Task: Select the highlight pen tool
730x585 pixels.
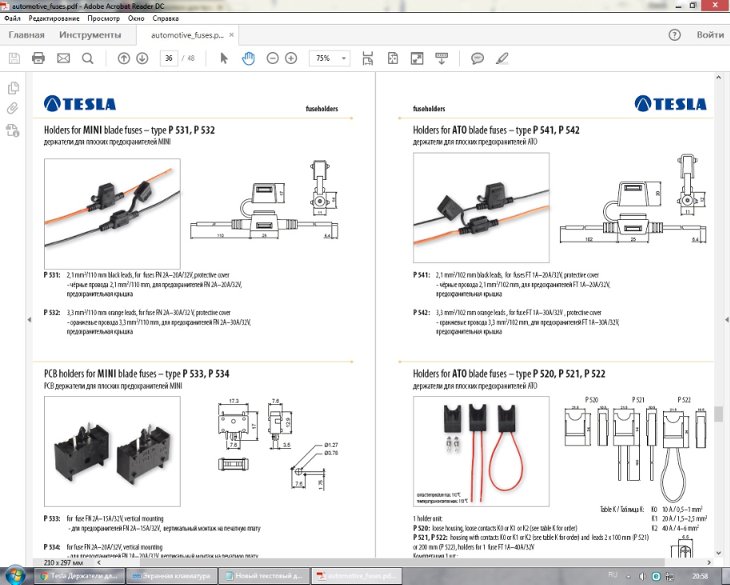Action: 502,58
